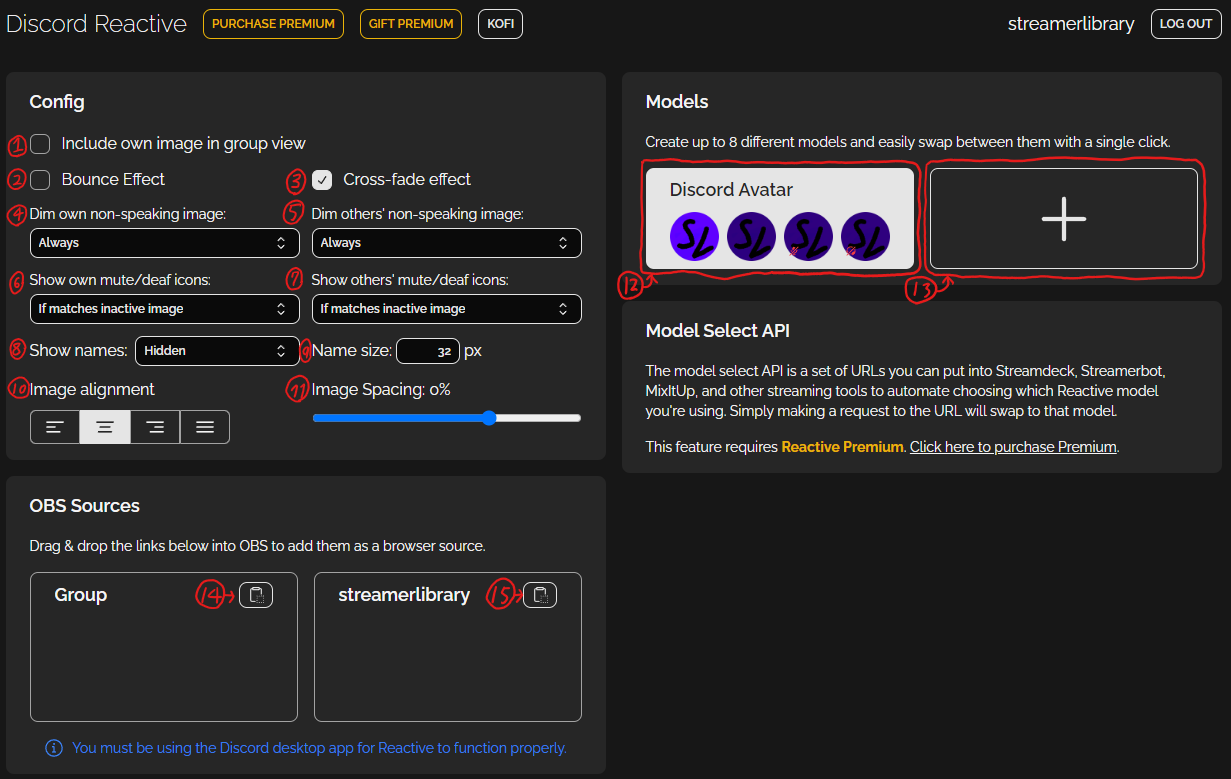The height and width of the screenshot is (779, 1231).
Task: Enable Include own image in group view
Action: 40,144
